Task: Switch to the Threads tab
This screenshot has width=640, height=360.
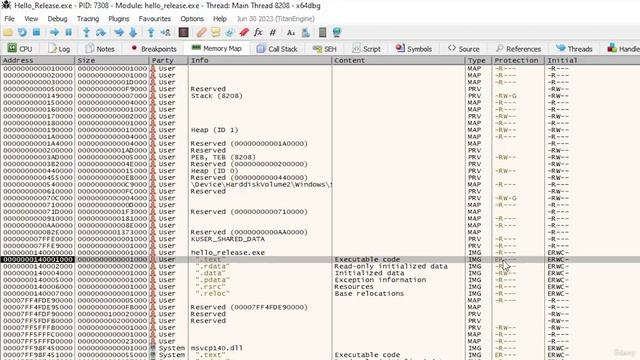Action: 574,49
